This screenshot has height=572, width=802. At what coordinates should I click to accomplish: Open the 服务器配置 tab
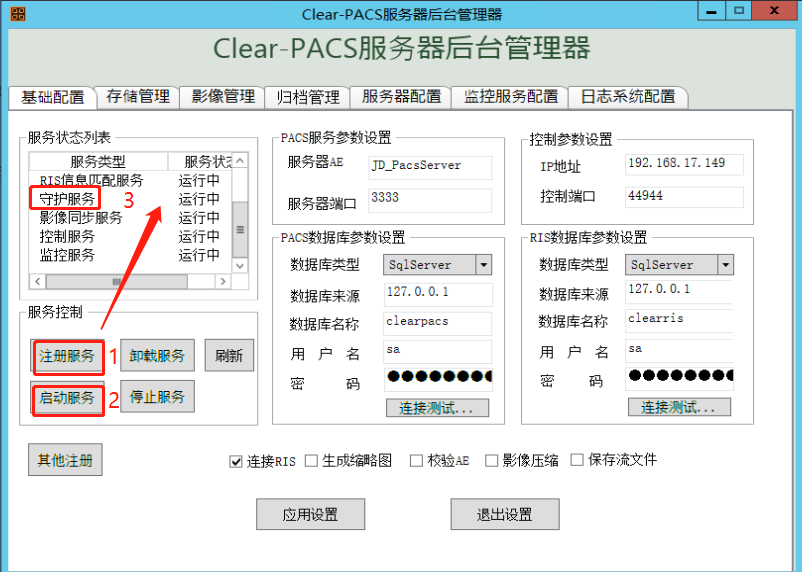(401, 97)
